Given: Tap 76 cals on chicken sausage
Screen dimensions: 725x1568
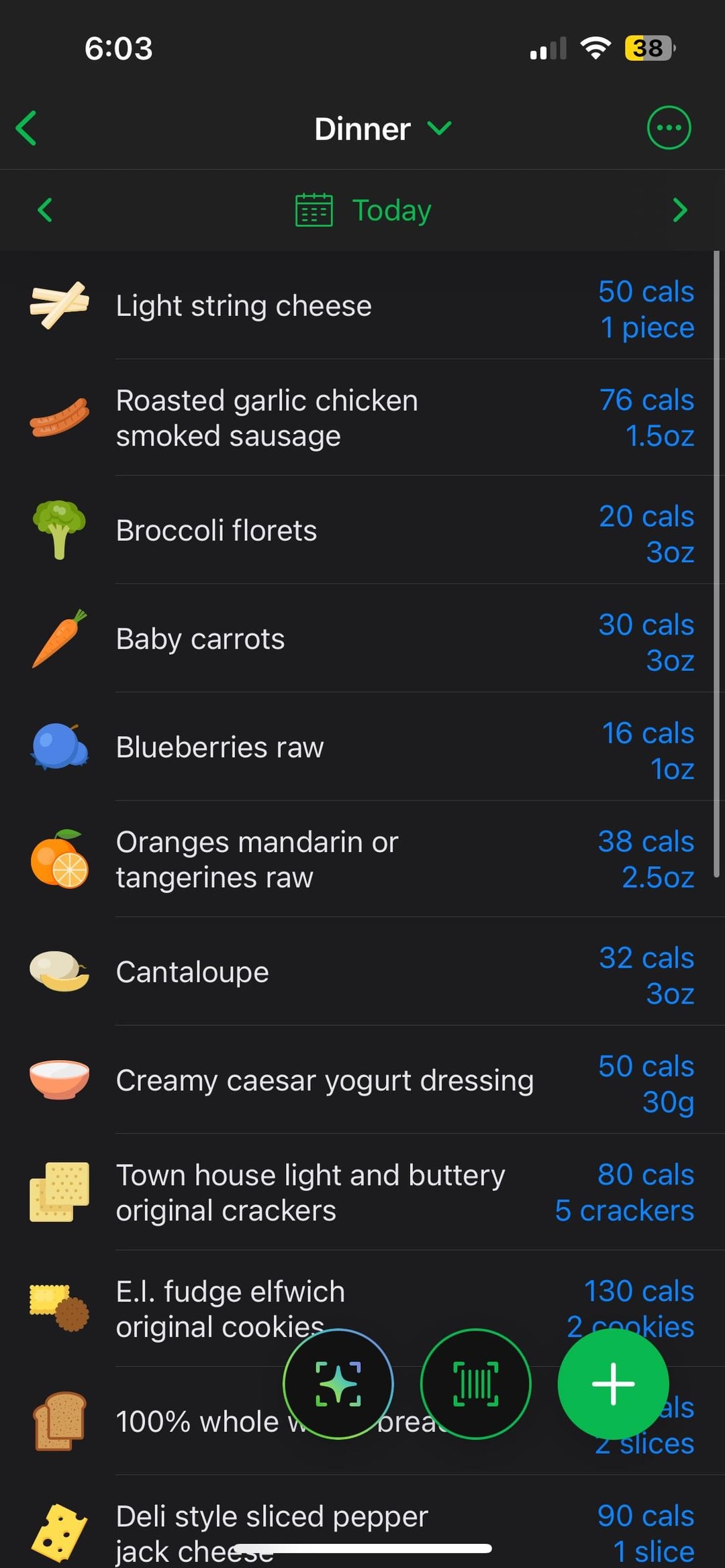Looking at the screenshot, I should pyautogui.click(x=646, y=401).
